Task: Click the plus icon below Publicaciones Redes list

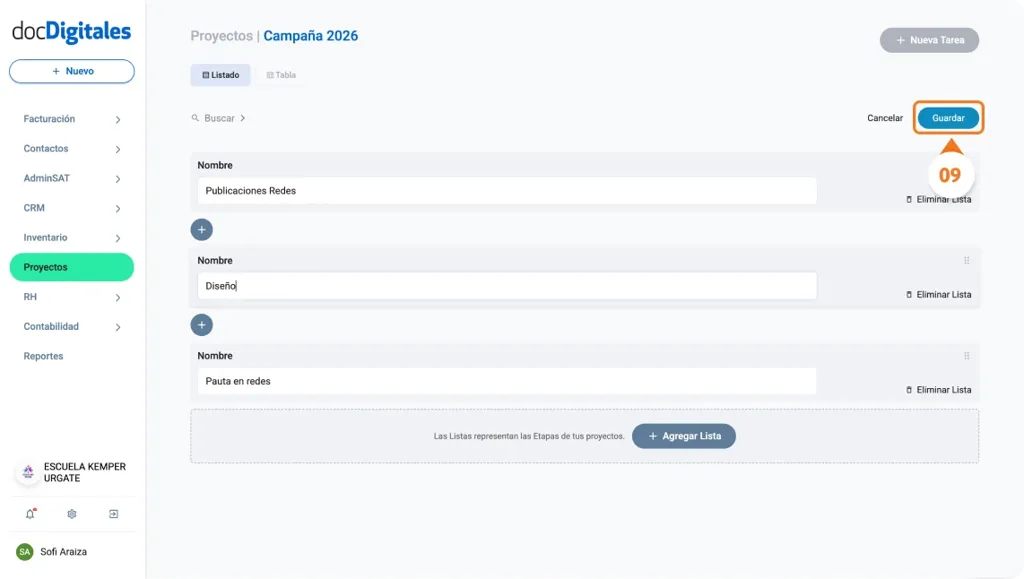Action: (x=201, y=229)
